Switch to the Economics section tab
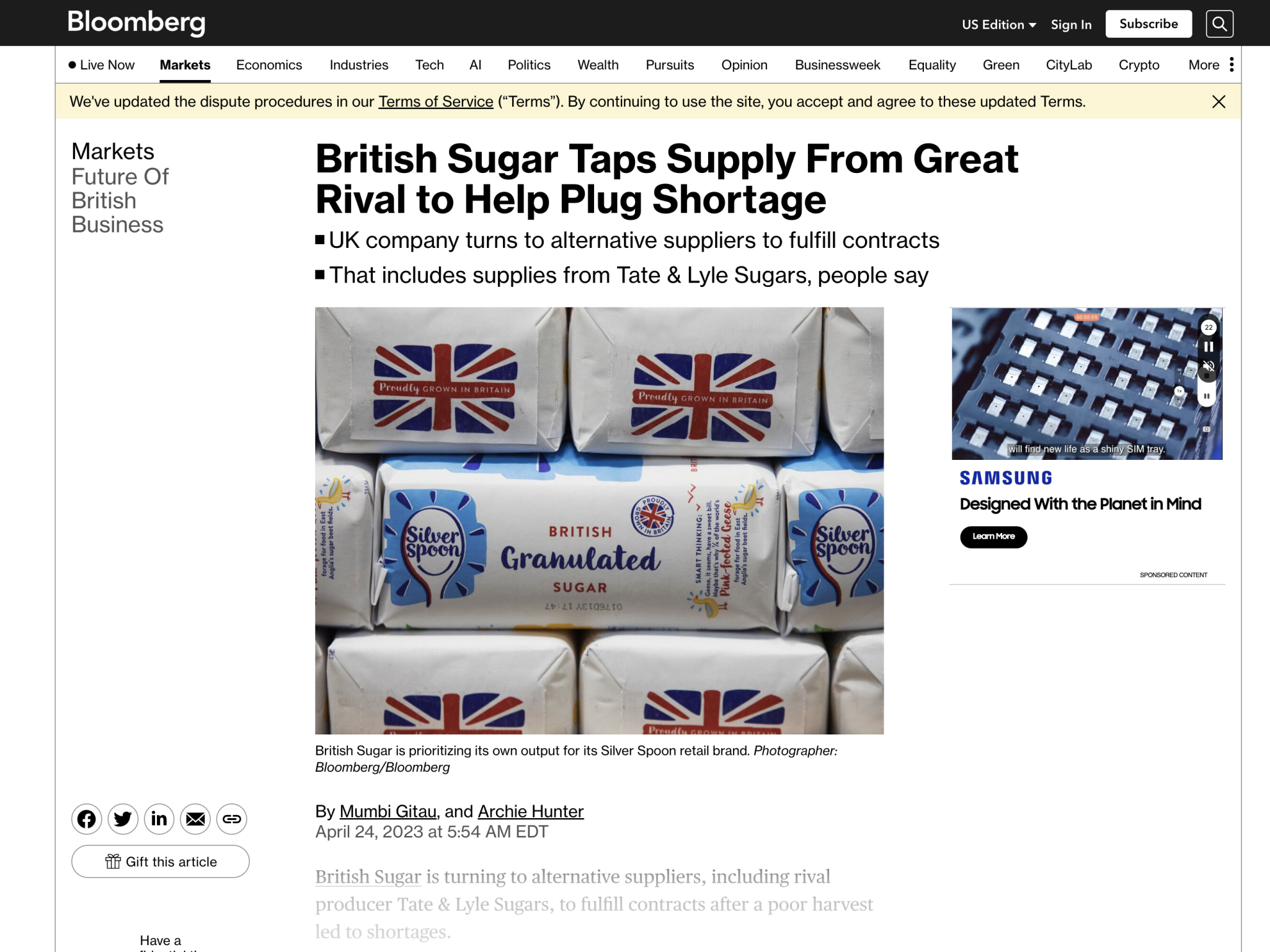This screenshot has height=952, width=1270. point(269,64)
